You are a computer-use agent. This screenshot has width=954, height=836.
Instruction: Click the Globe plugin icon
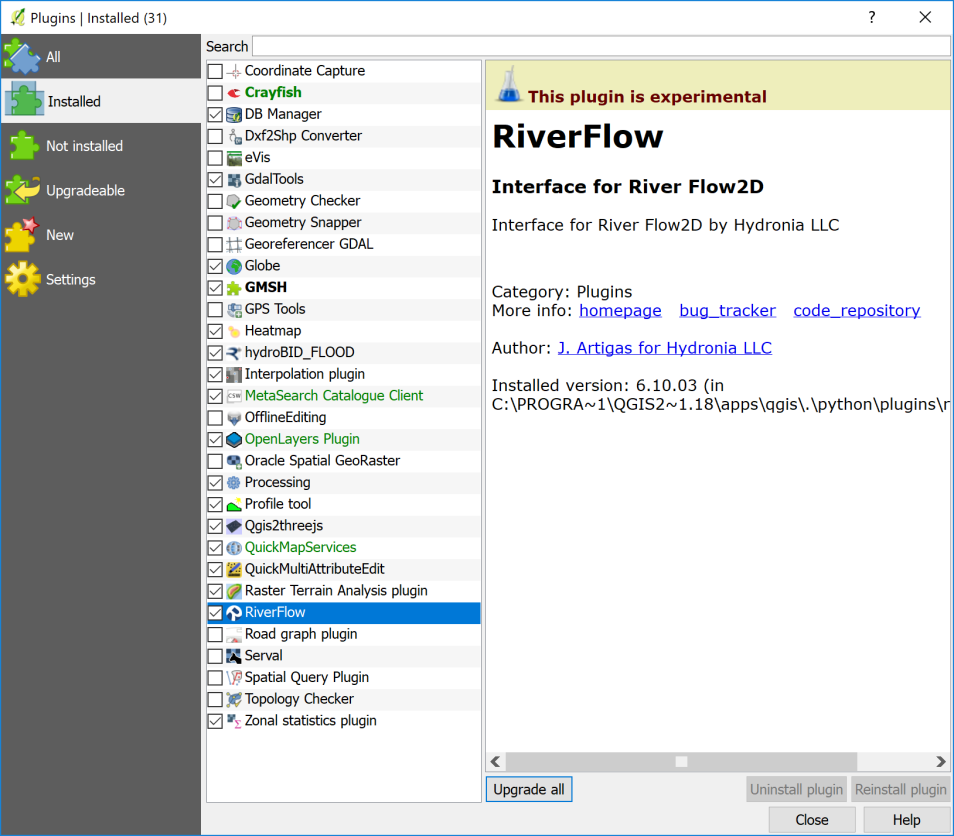[234, 266]
